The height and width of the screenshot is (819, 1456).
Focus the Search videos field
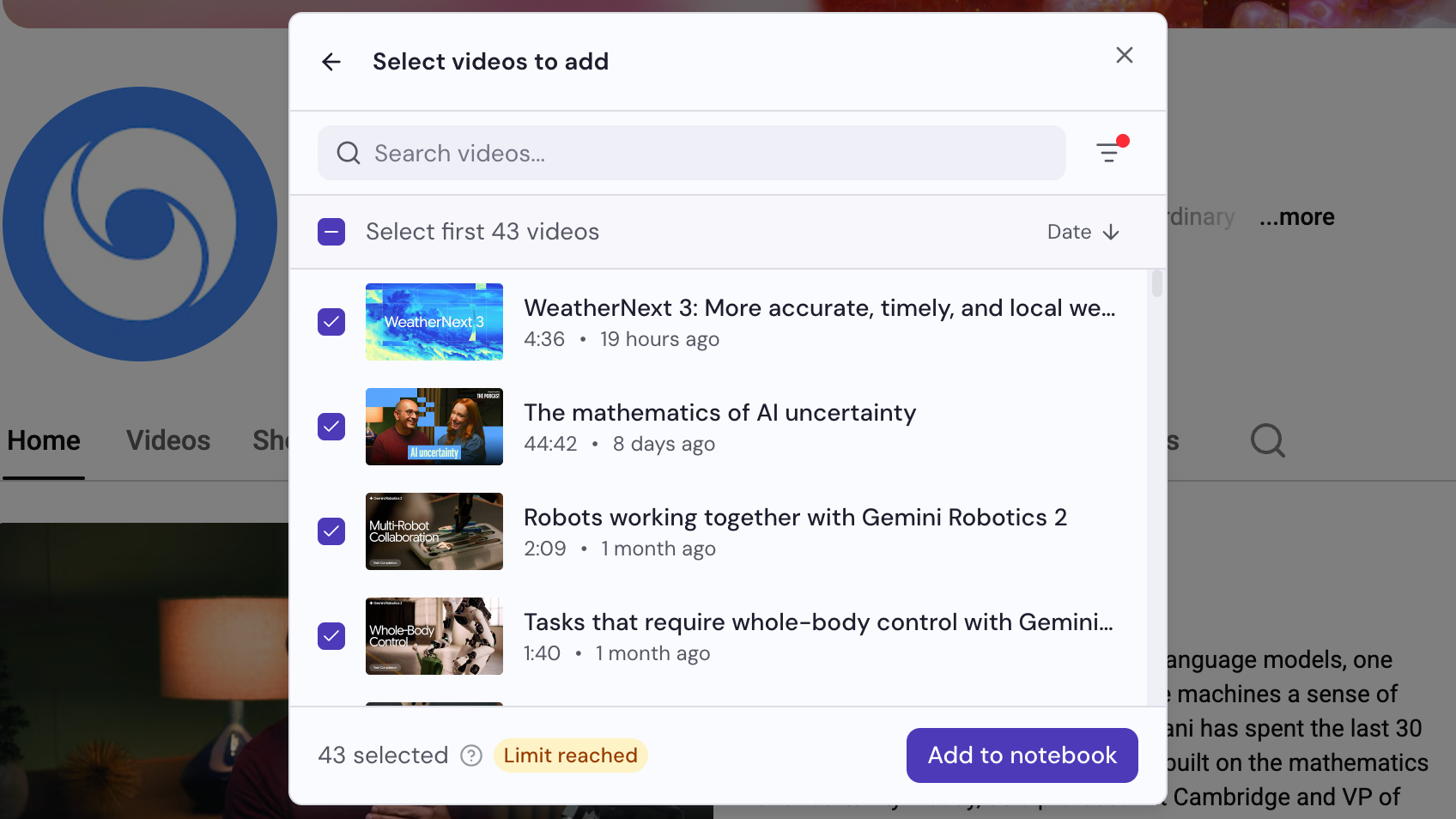click(x=692, y=153)
